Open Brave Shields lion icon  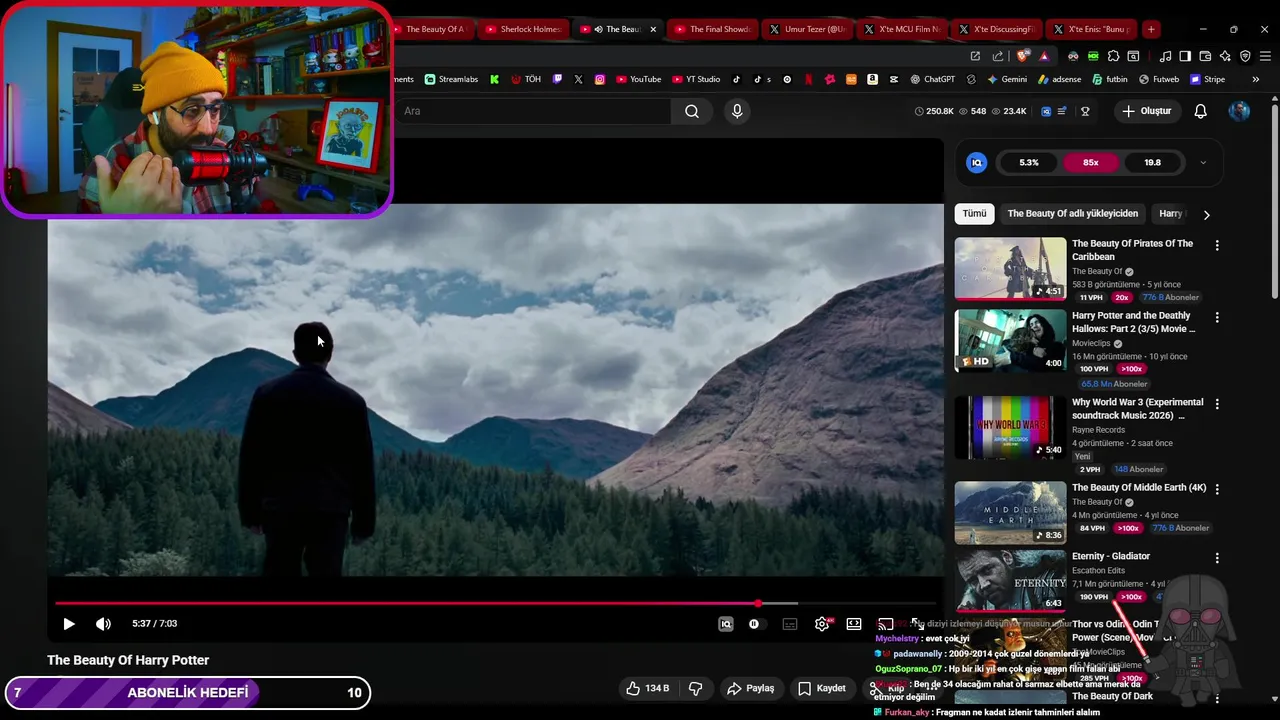pyautogui.click(x=1022, y=56)
